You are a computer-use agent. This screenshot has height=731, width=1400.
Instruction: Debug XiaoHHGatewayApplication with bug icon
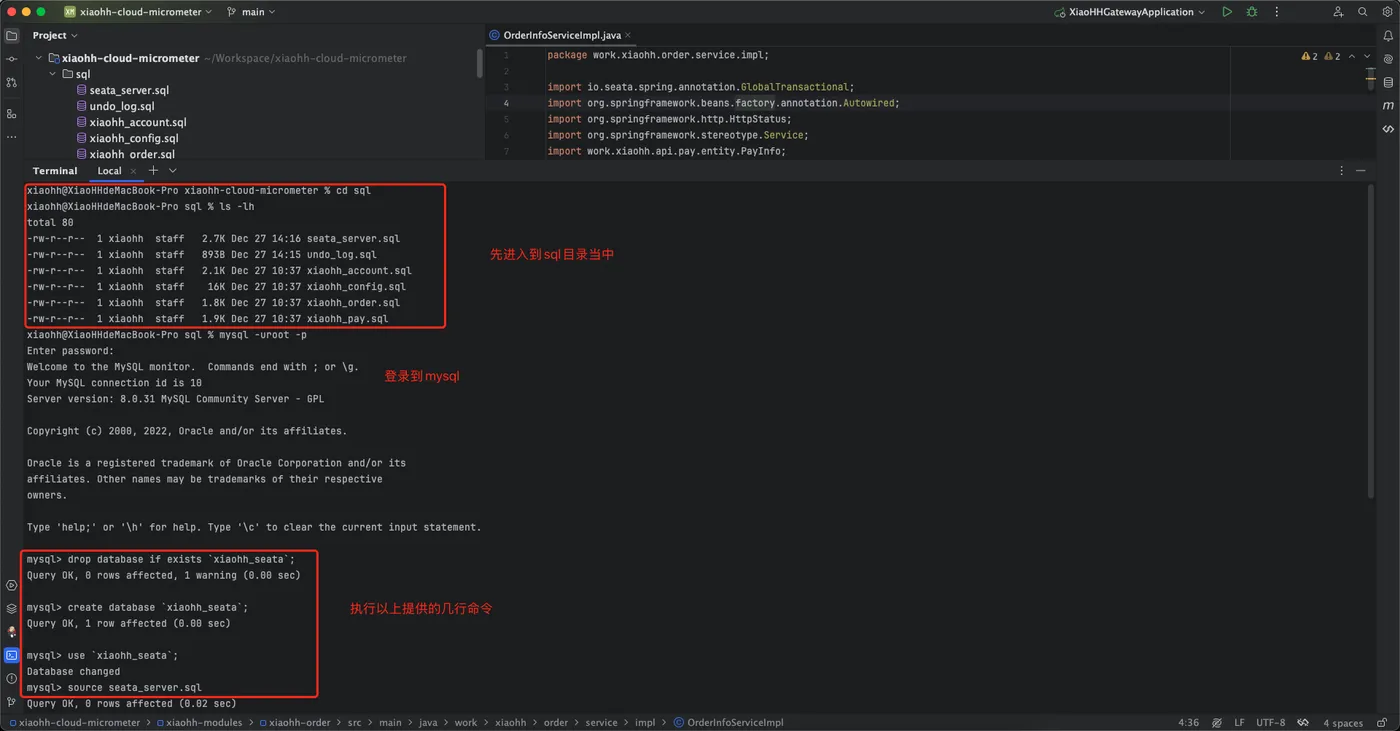pos(1252,12)
